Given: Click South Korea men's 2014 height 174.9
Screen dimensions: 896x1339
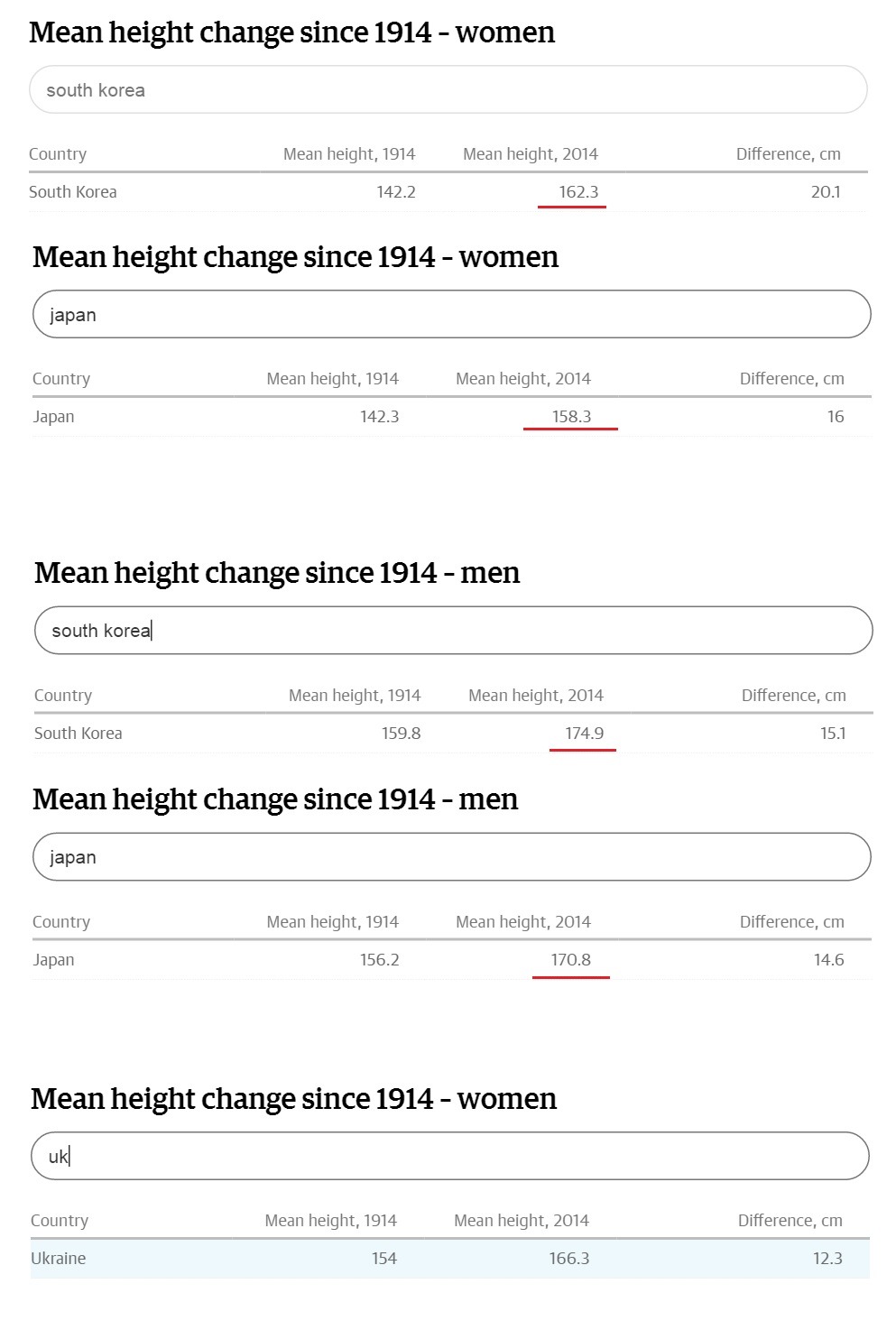Looking at the screenshot, I should point(584,733).
